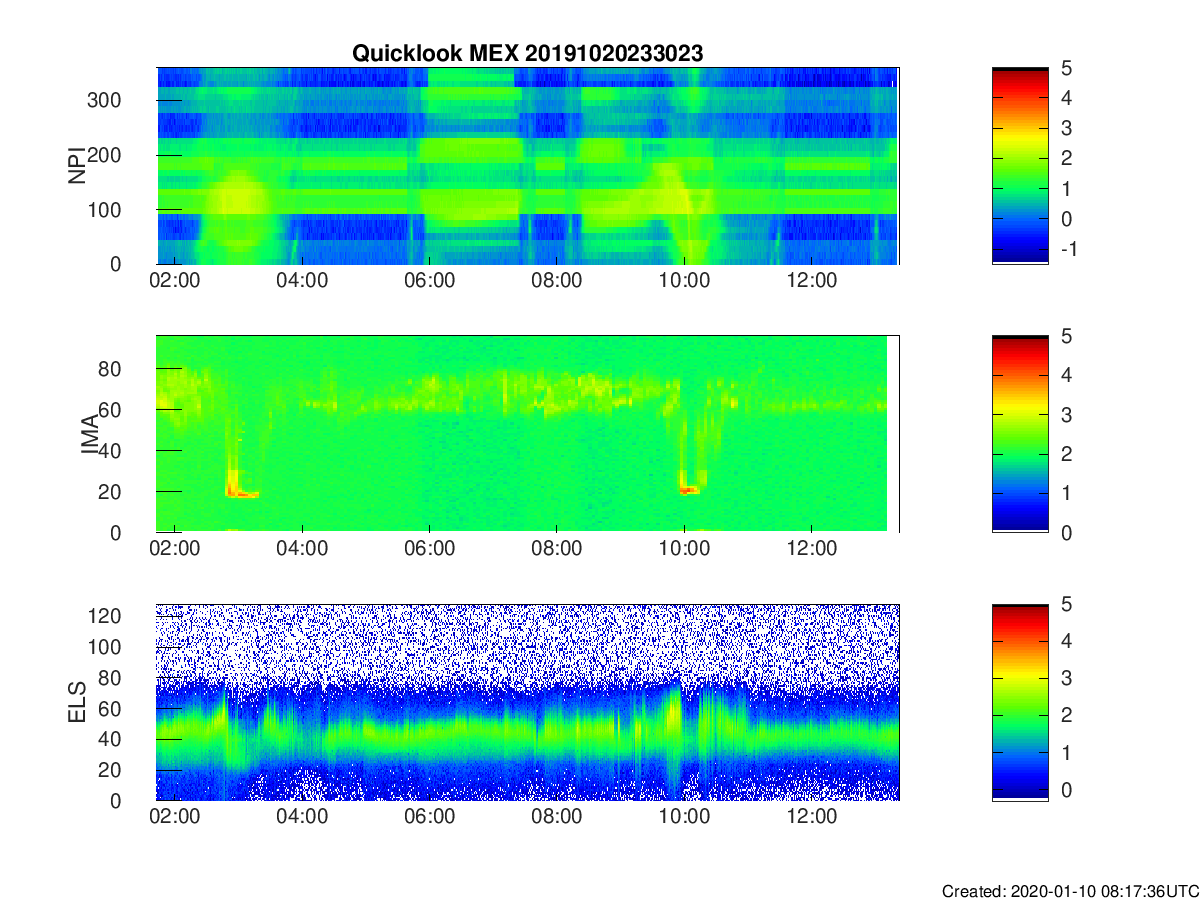Image resolution: width=1200 pixels, height=900 pixels.
Task: Click the 02:00 tick below the NPI plot
Action: point(175,282)
